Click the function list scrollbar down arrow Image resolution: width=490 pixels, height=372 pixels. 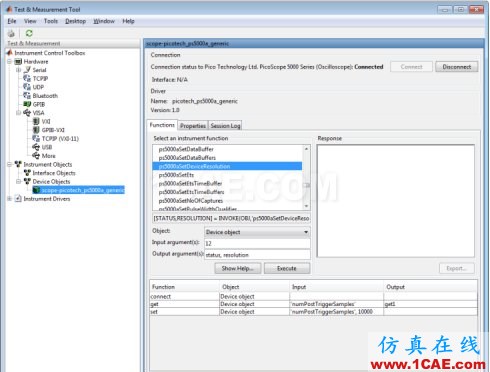coord(306,206)
